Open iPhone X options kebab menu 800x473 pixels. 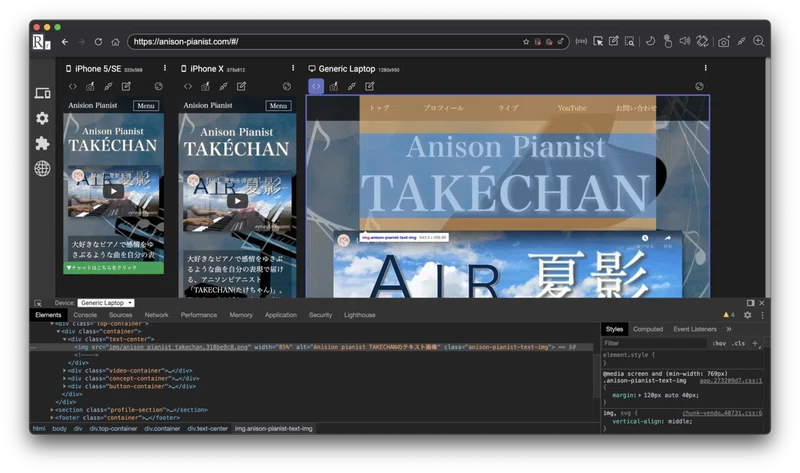click(x=293, y=68)
